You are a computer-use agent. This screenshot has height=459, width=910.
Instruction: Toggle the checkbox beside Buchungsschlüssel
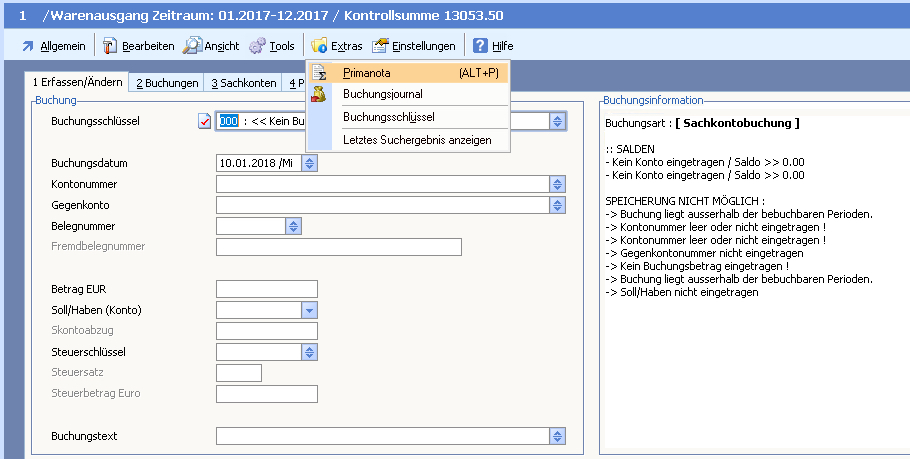tap(205, 121)
